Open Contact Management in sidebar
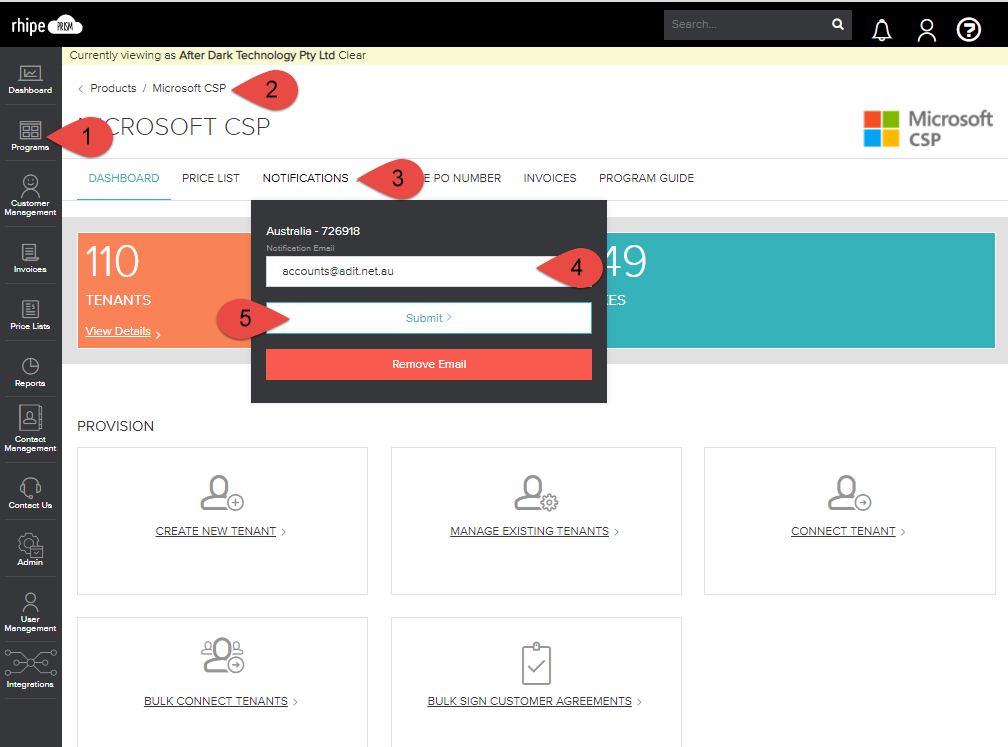 pyautogui.click(x=30, y=428)
